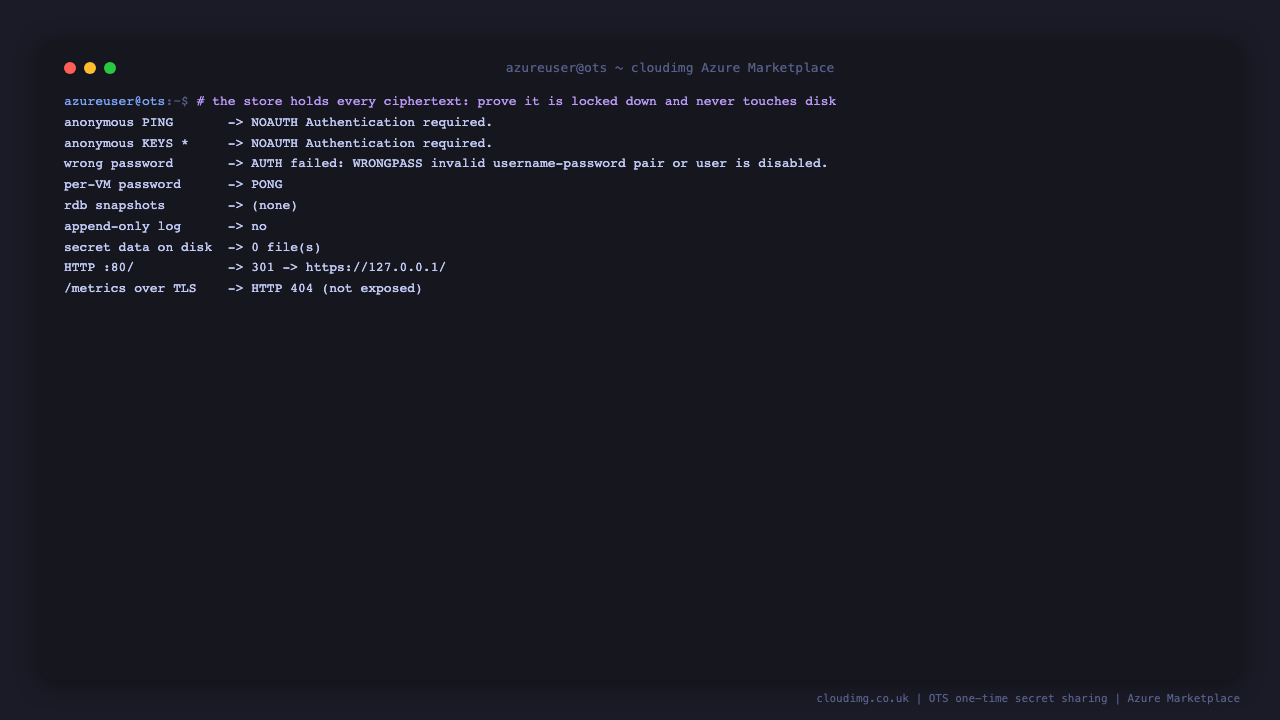Image resolution: width=1280 pixels, height=720 pixels.
Task: Click the 'https://127.0.0.1/' redirect URL
Action: click(x=376, y=267)
